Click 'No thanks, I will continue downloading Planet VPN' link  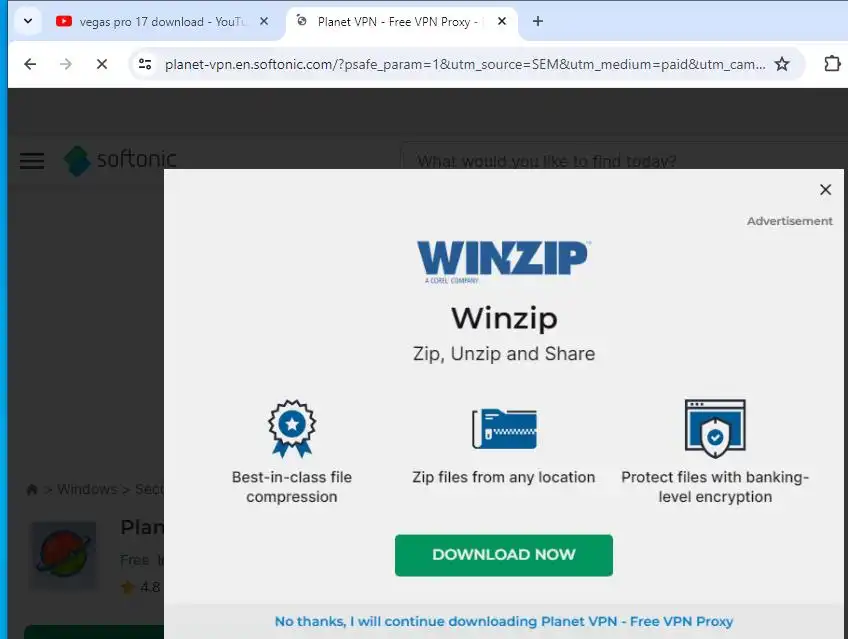504,622
